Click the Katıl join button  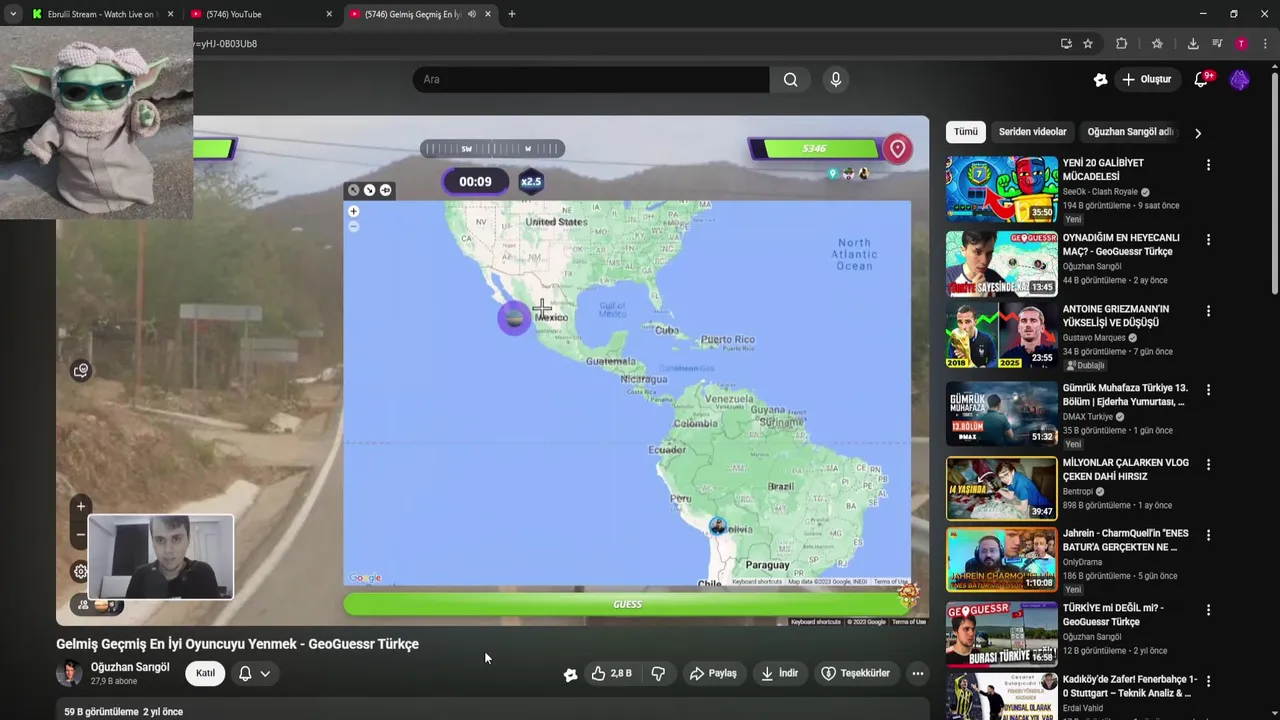click(x=205, y=673)
